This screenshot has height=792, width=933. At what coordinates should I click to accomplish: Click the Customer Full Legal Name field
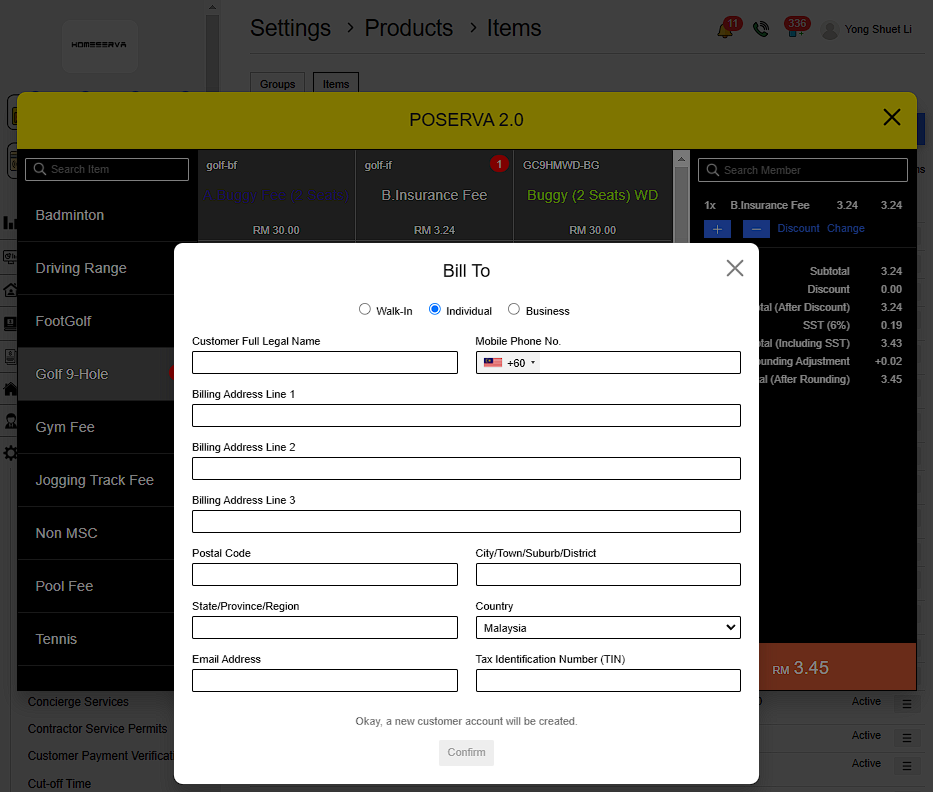click(x=325, y=363)
